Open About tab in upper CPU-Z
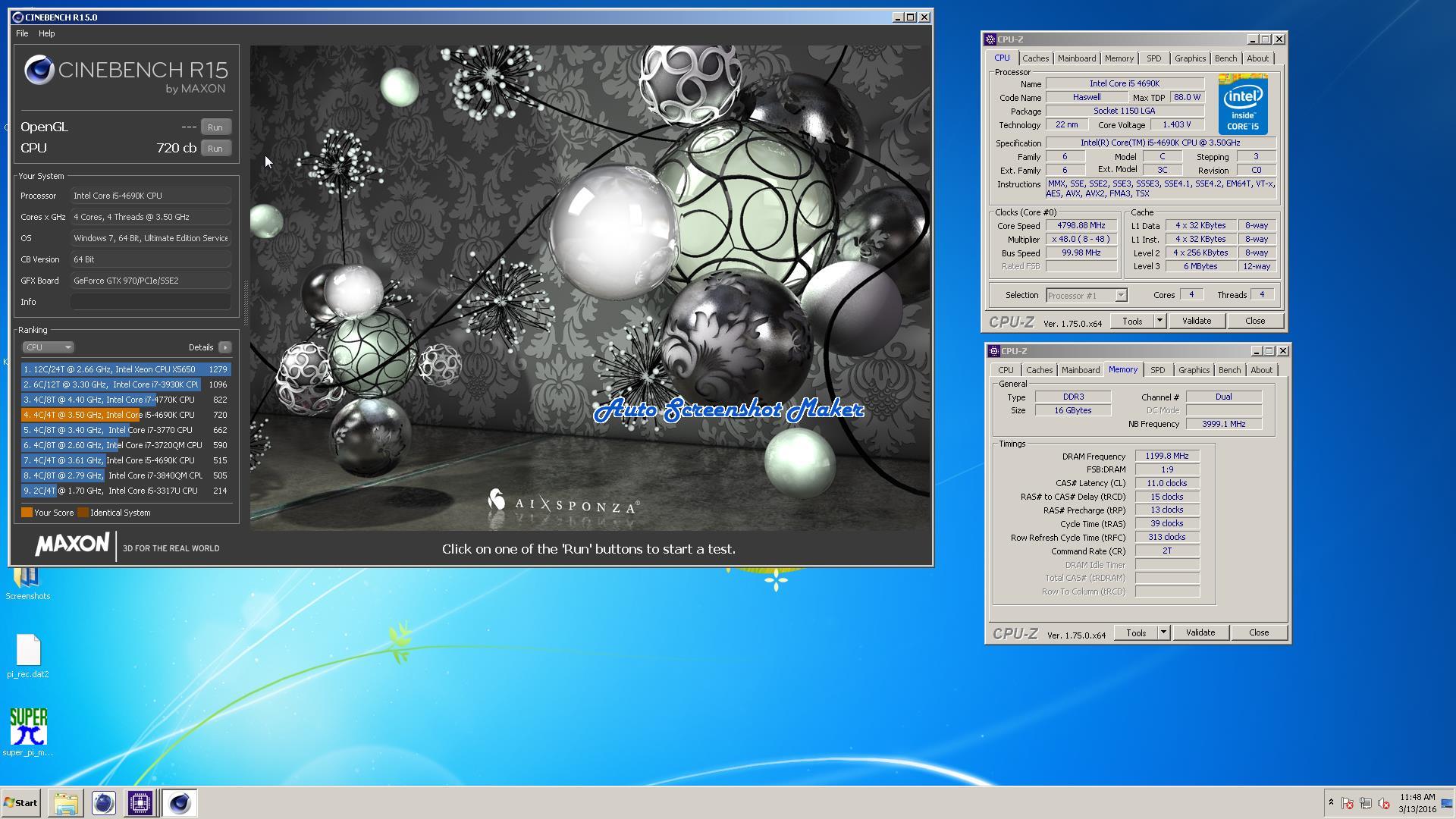Image resolution: width=1456 pixels, height=819 pixels. point(1257,58)
